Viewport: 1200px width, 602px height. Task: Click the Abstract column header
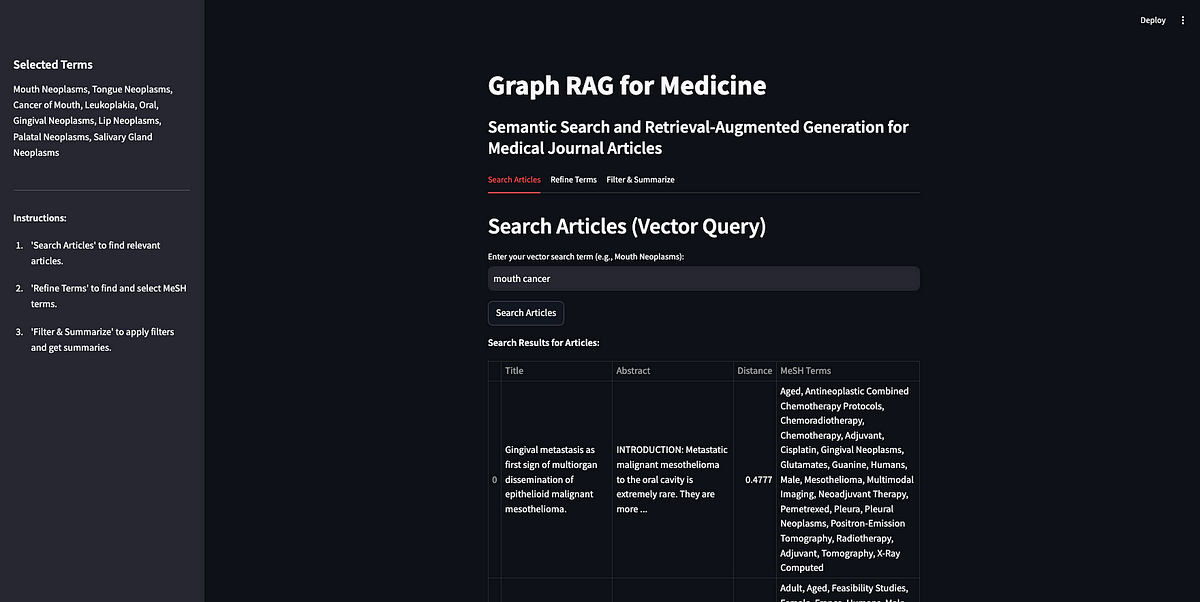[672, 371]
